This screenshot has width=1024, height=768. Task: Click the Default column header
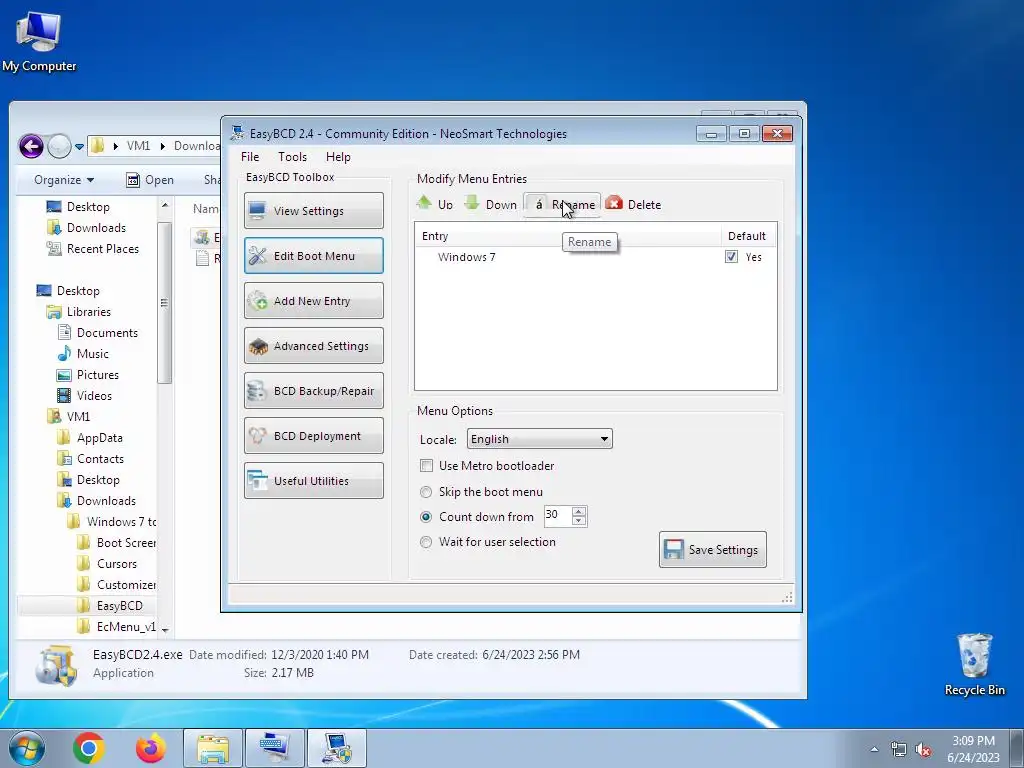pyautogui.click(x=748, y=236)
